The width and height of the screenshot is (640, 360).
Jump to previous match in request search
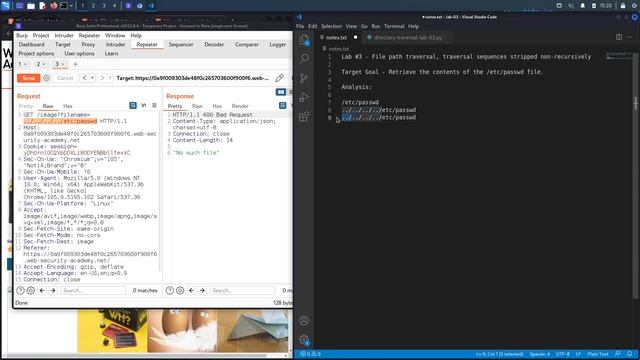pyautogui.click(x=42, y=290)
